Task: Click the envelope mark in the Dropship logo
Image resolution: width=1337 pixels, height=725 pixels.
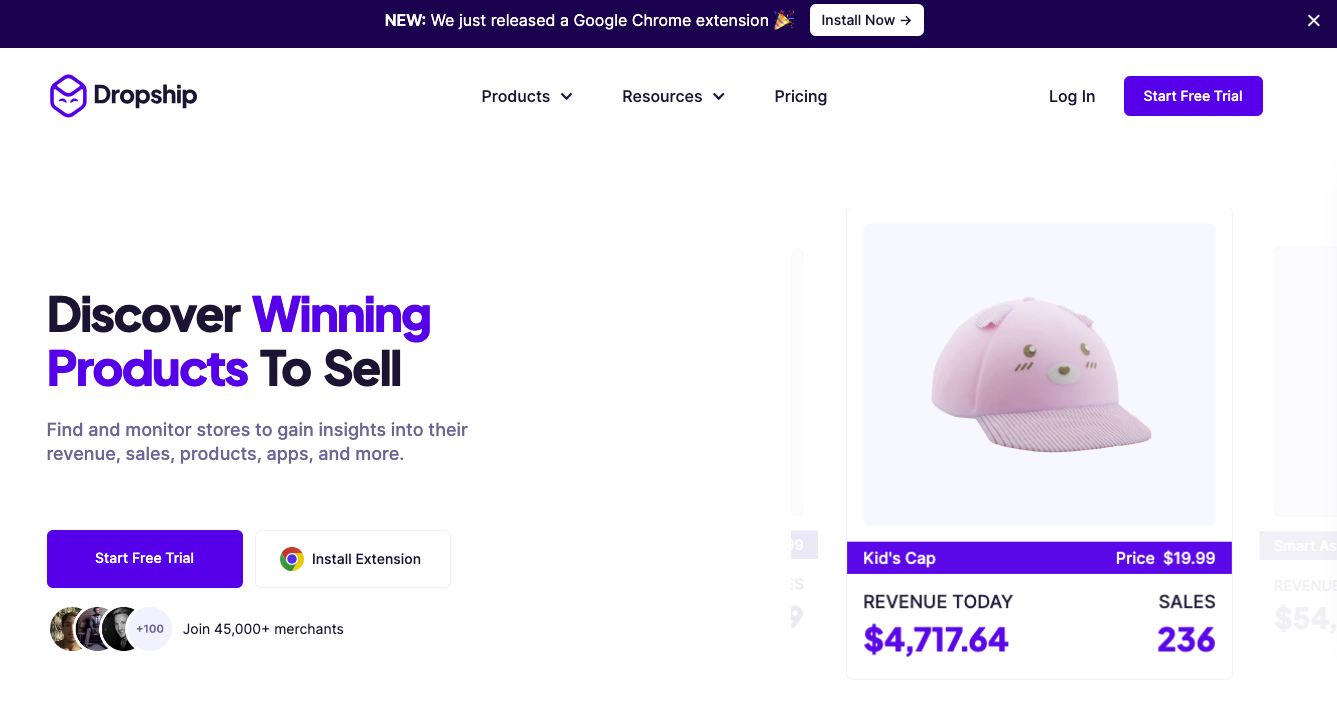Action: point(66,95)
